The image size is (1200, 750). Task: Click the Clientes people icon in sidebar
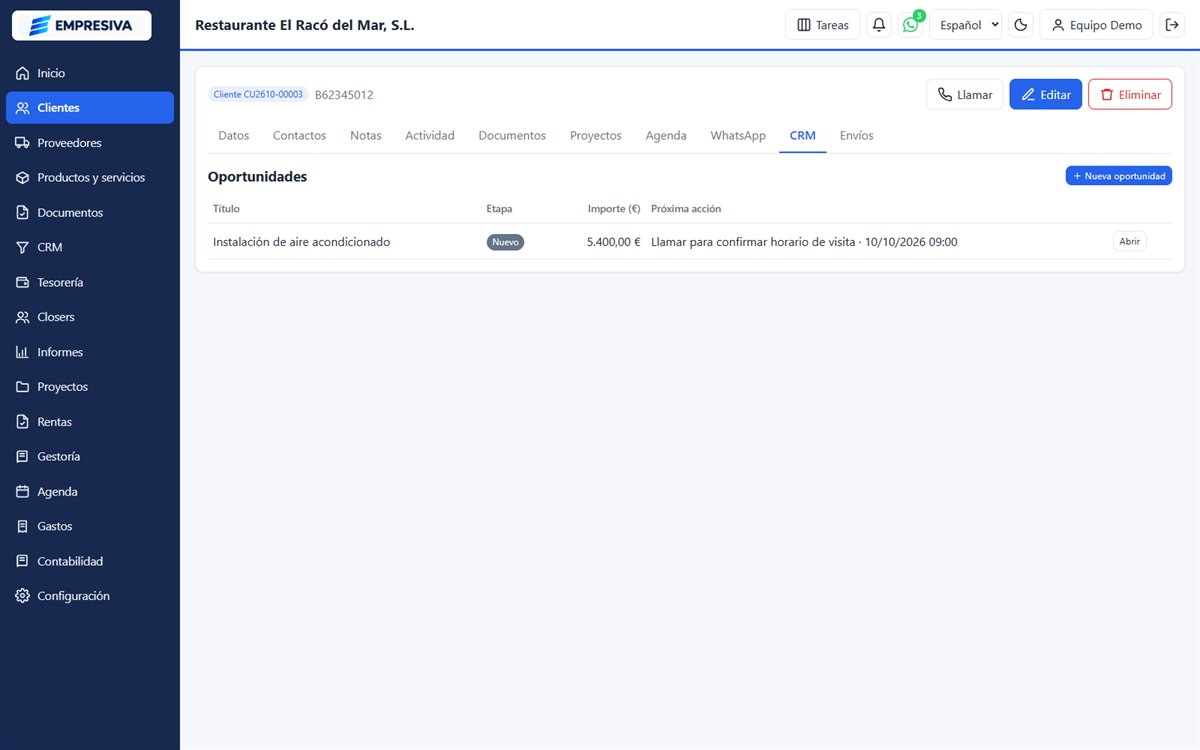click(x=23, y=108)
